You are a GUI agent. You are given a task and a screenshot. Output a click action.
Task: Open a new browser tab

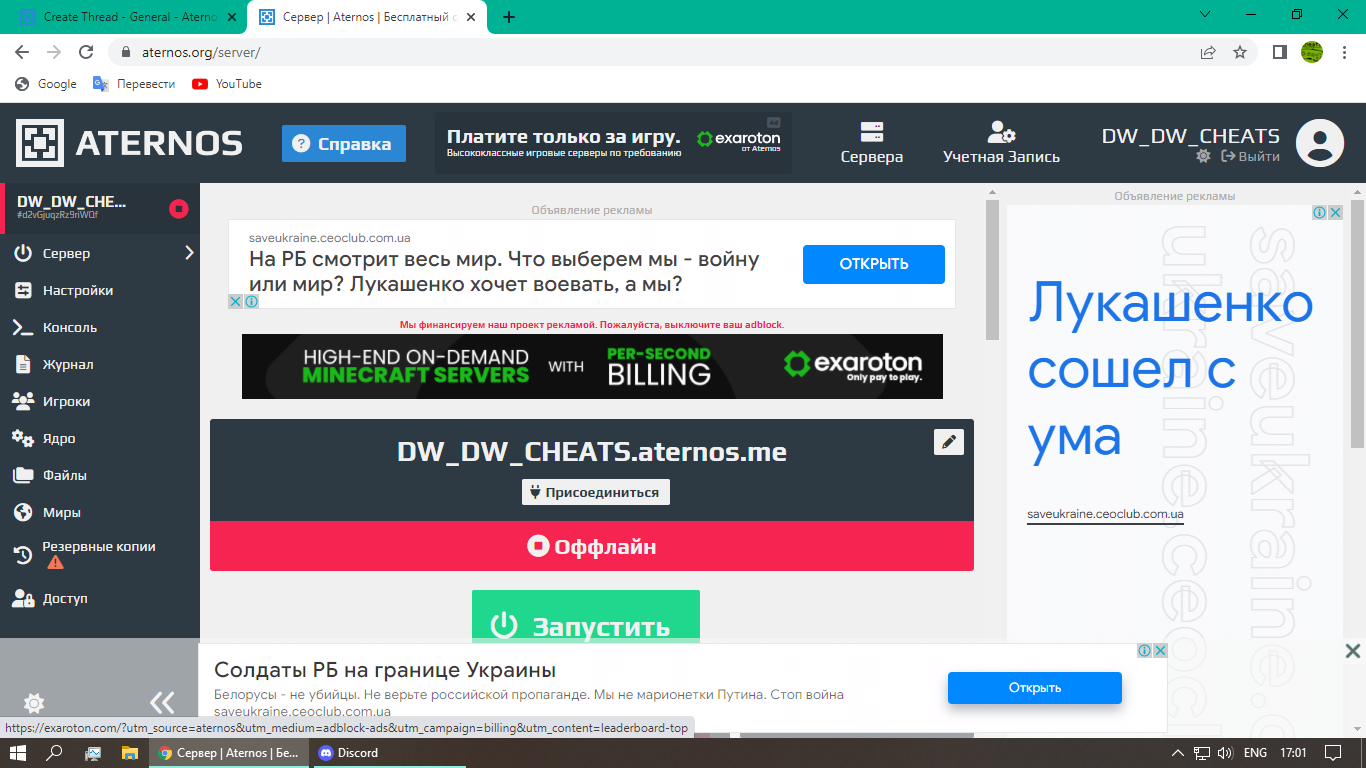(509, 17)
